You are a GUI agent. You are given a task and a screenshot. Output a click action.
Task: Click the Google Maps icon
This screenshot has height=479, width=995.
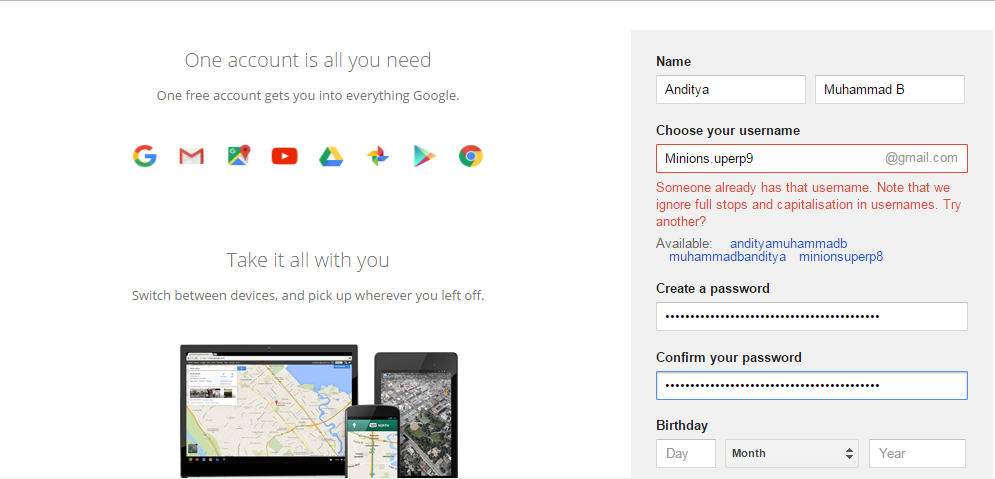[239, 155]
